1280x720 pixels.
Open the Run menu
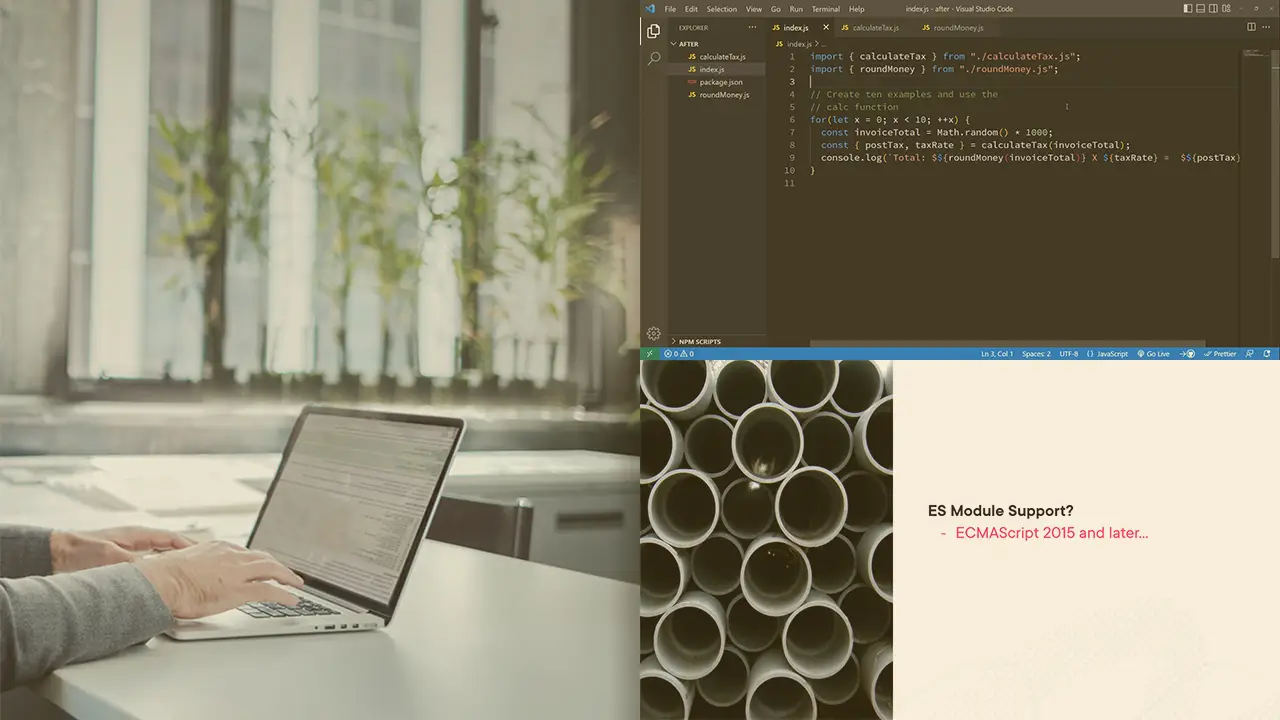[796, 9]
